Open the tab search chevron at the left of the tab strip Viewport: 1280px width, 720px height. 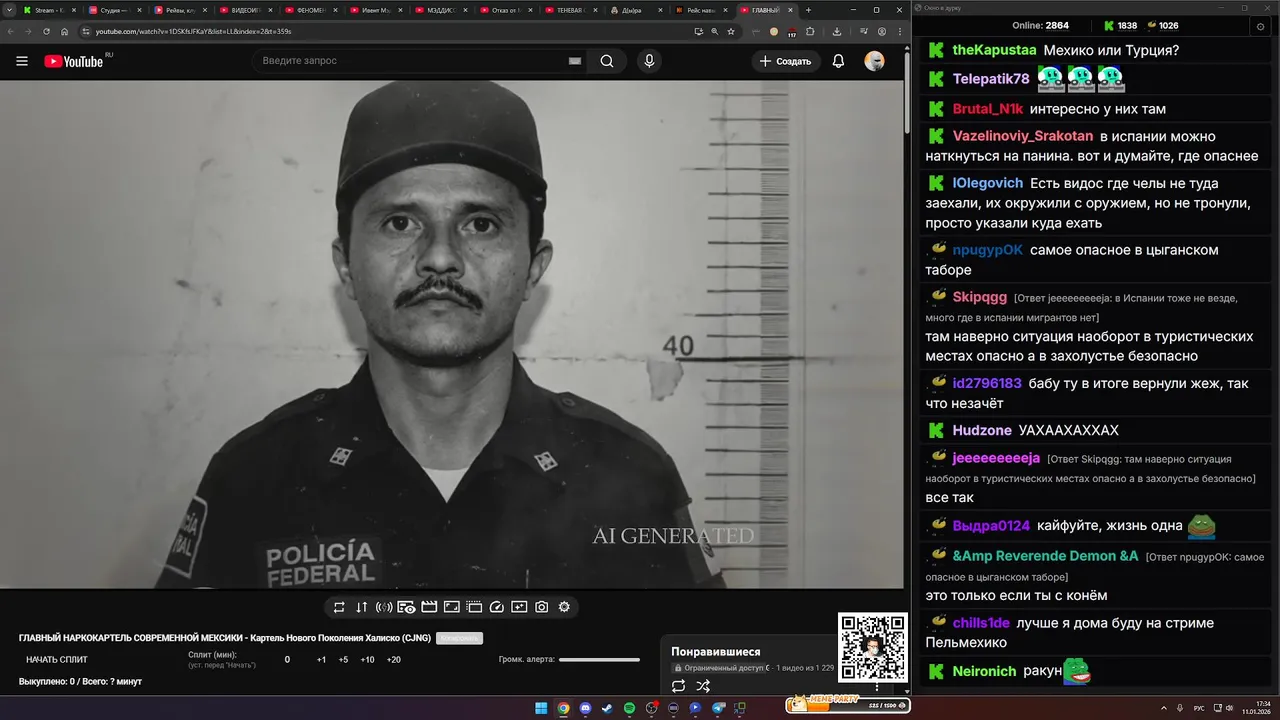[9, 10]
